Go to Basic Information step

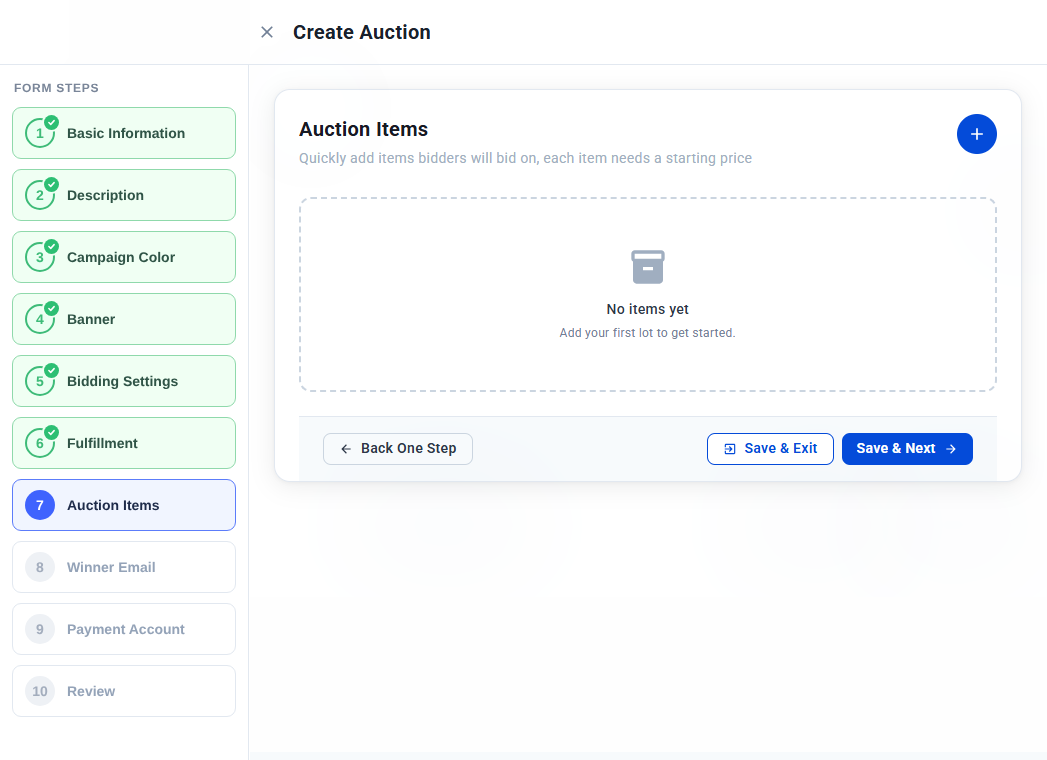(x=124, y=133)
